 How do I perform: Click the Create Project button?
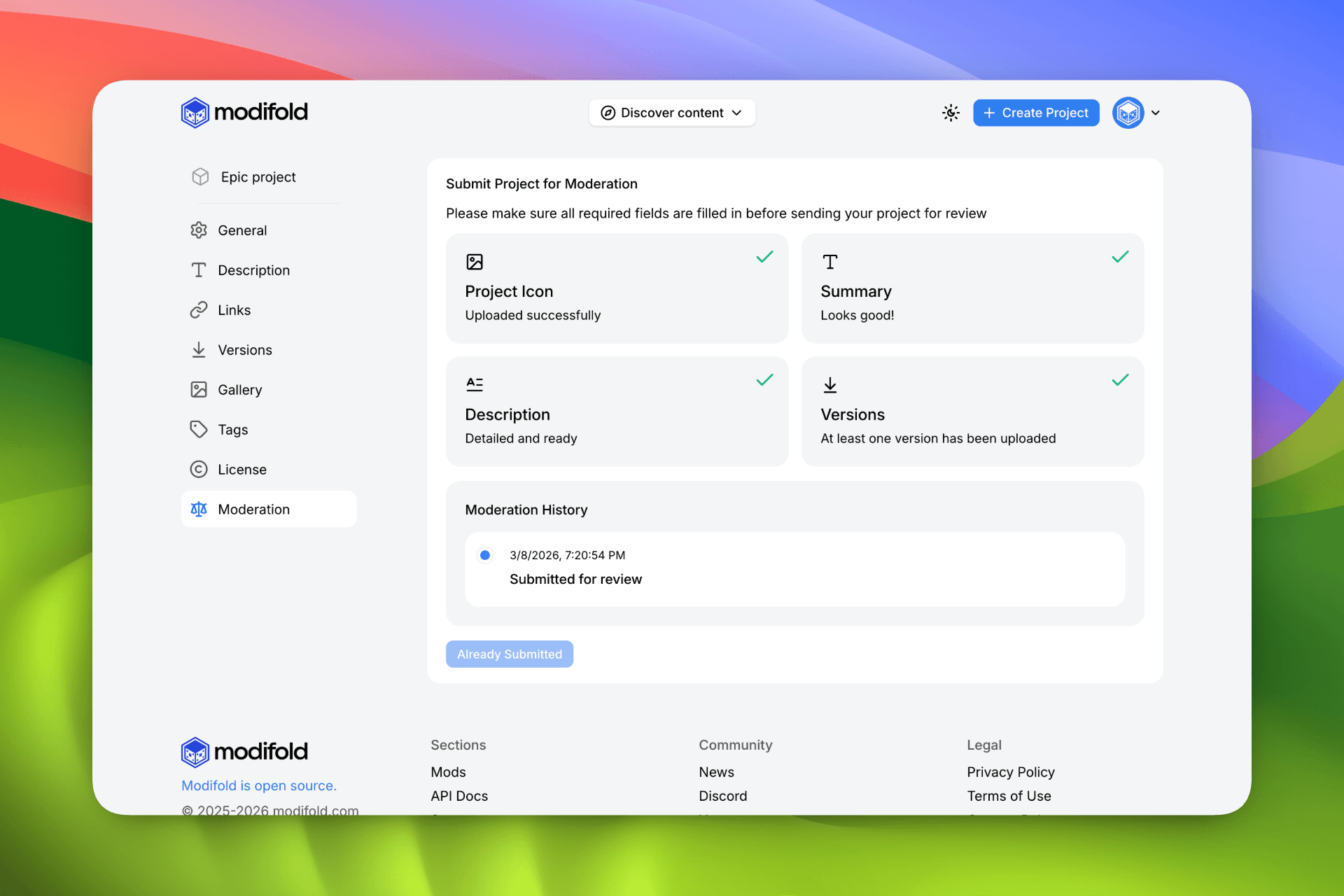(x=1035, y=113)
